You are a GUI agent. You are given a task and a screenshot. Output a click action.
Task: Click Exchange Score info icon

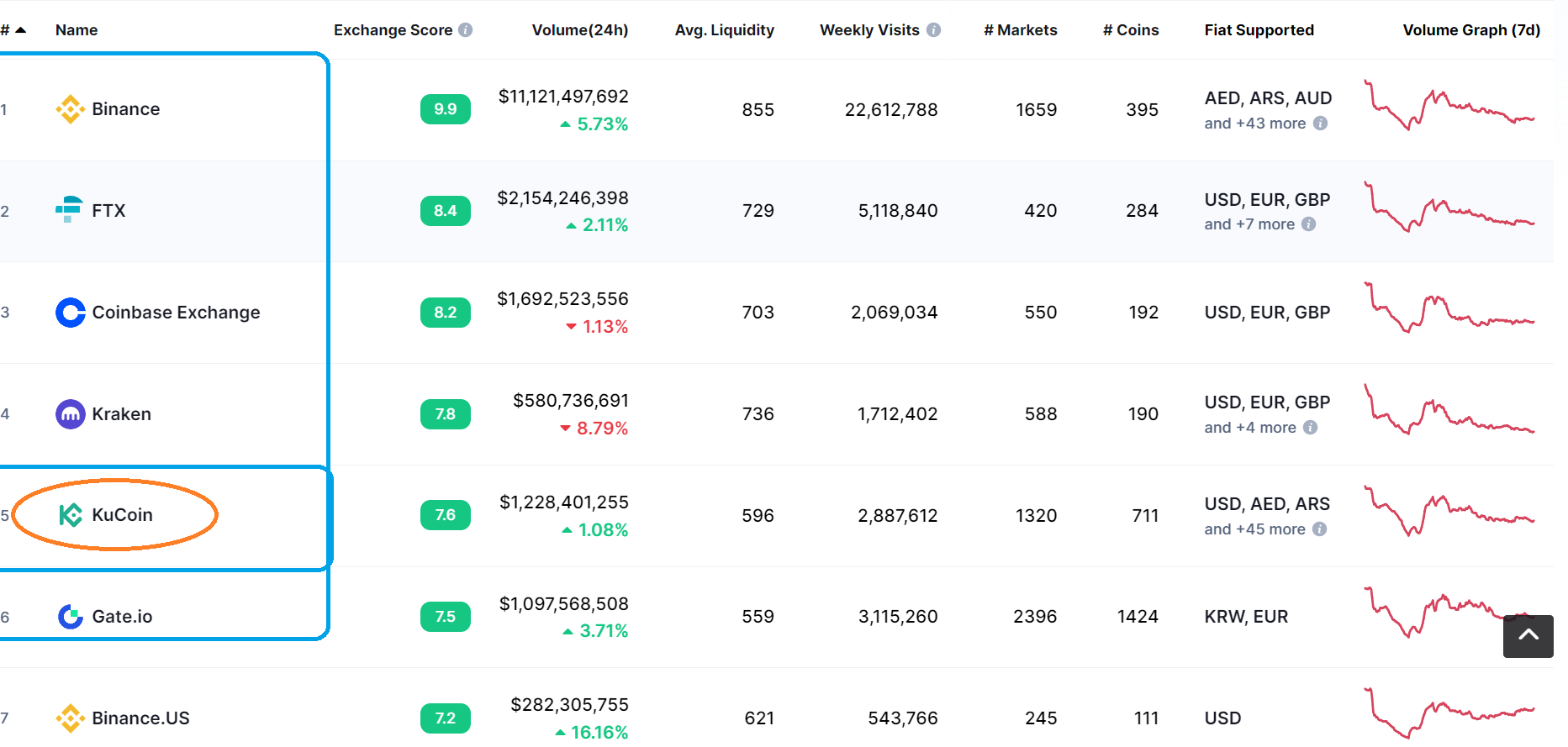coord(466,30)
